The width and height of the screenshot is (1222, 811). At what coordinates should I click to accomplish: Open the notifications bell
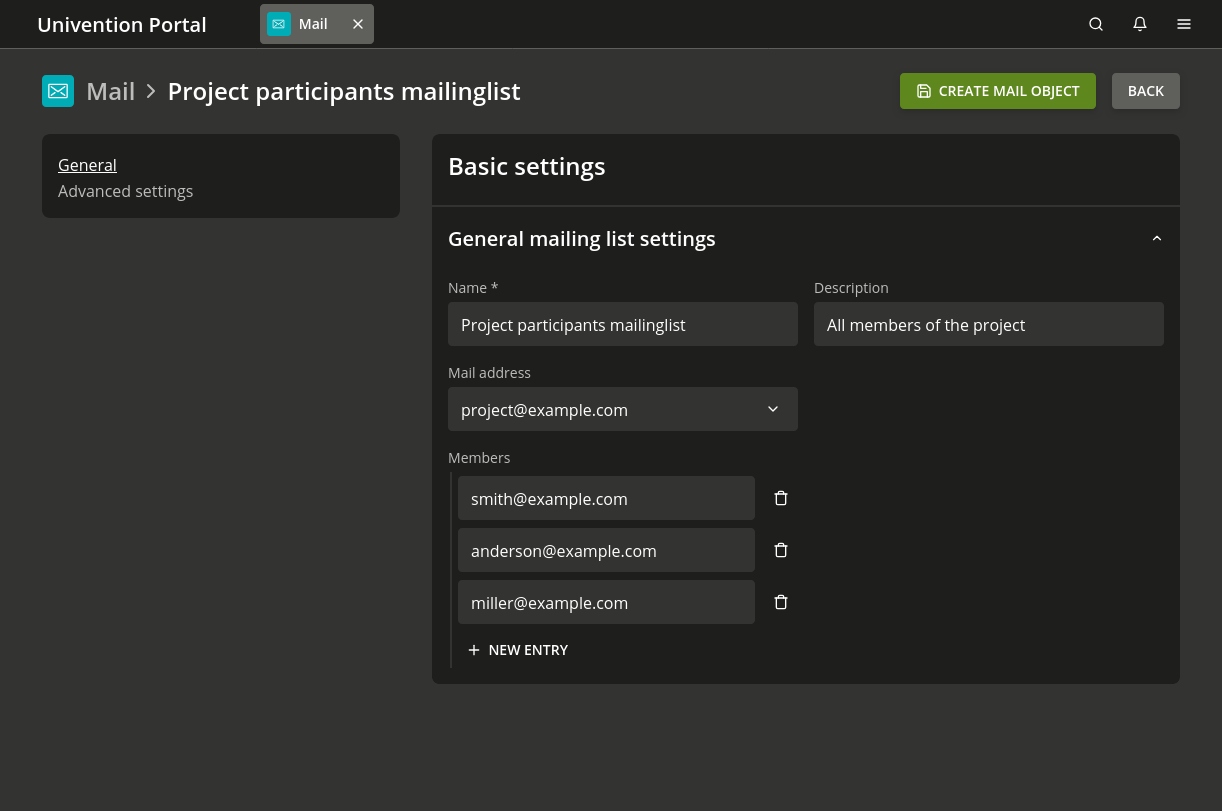tap(1140, 24)
